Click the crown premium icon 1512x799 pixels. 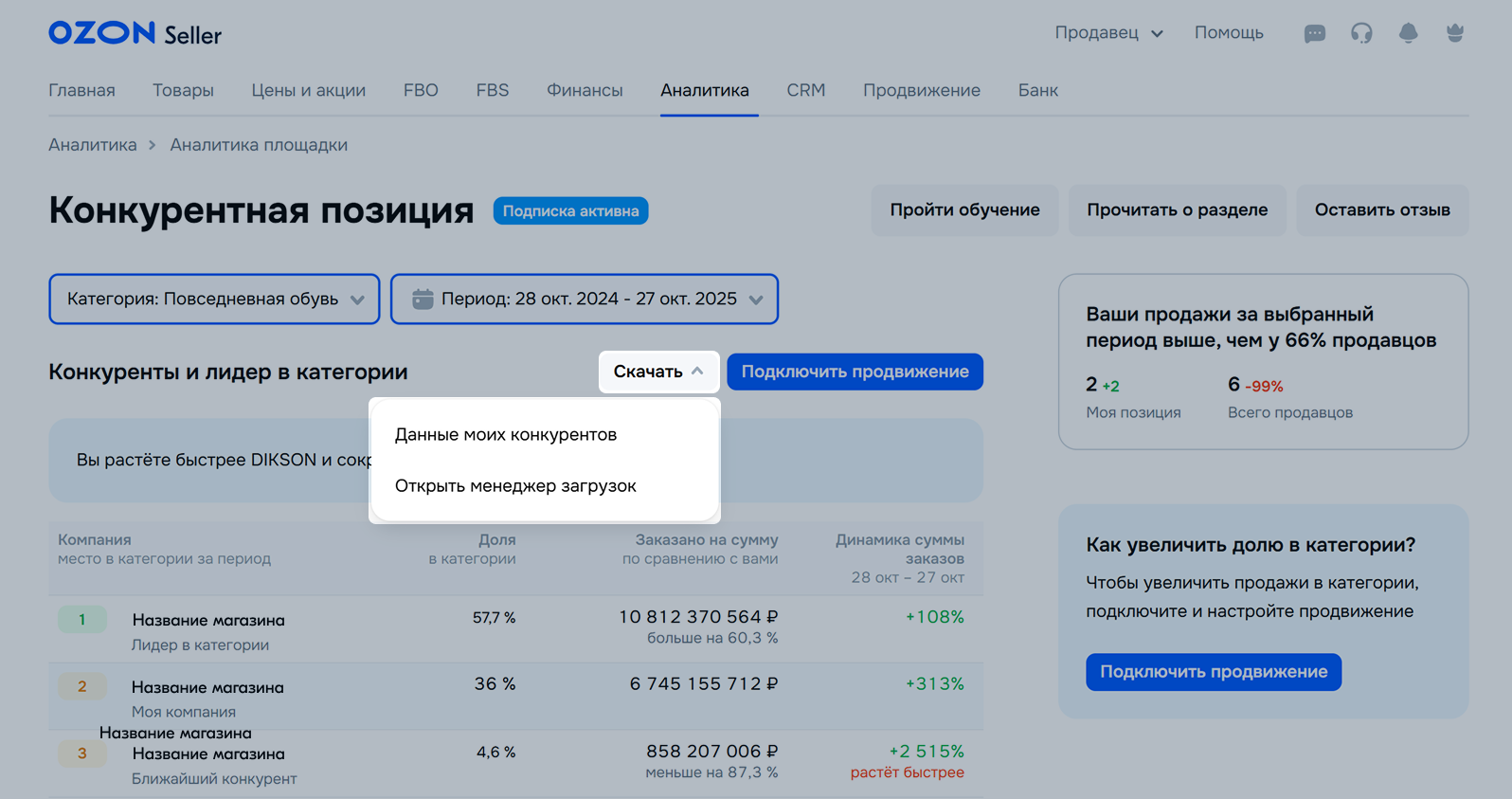[1455, 33]
